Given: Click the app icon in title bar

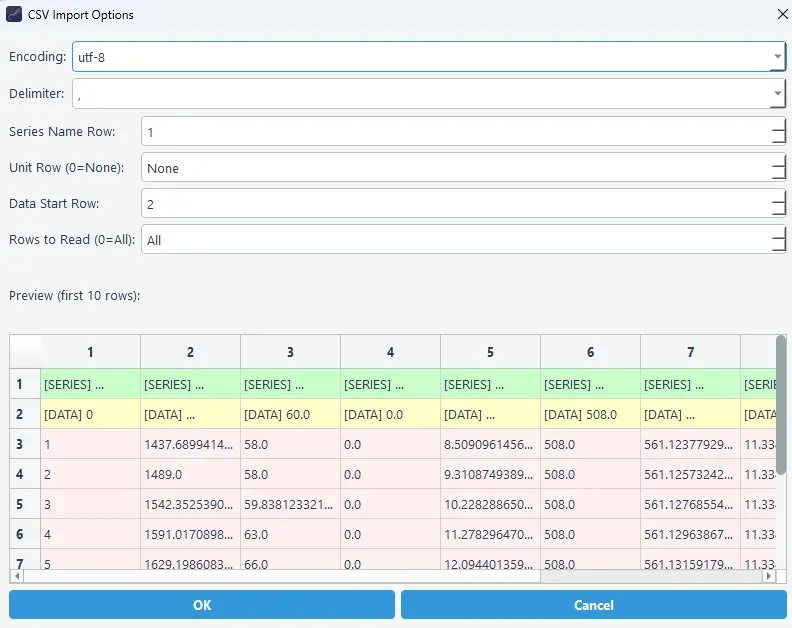Looking at the screenshot, I should [14, 15].
